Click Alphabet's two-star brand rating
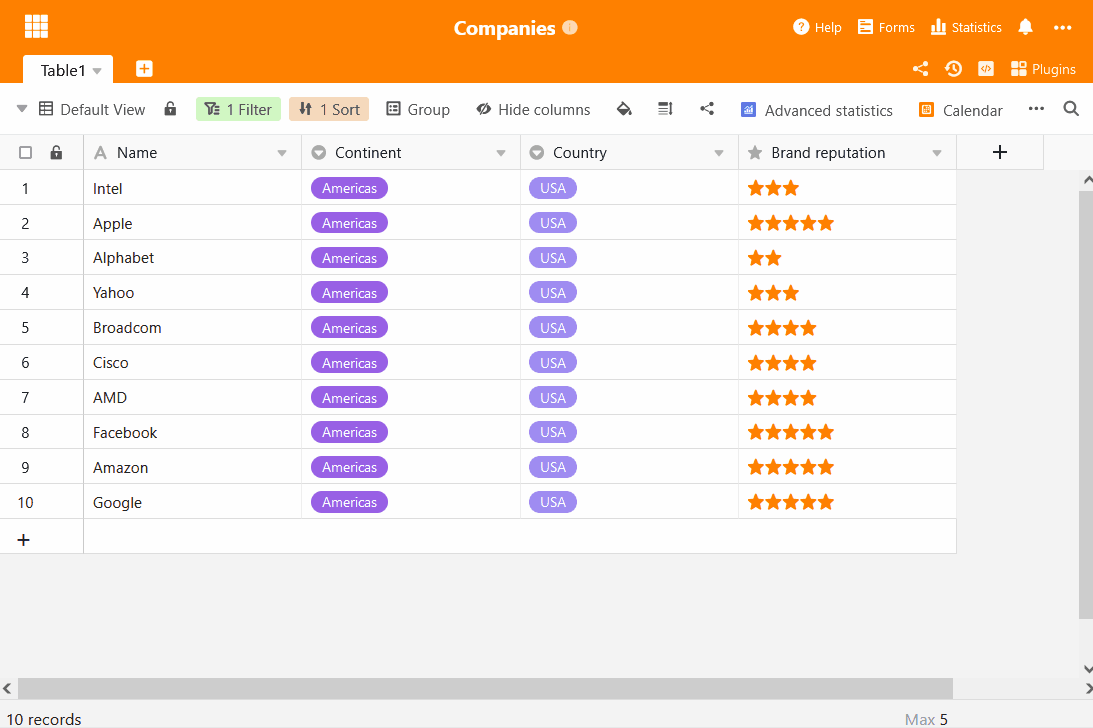Screen dimensions: 1093x728 (765, 258)
